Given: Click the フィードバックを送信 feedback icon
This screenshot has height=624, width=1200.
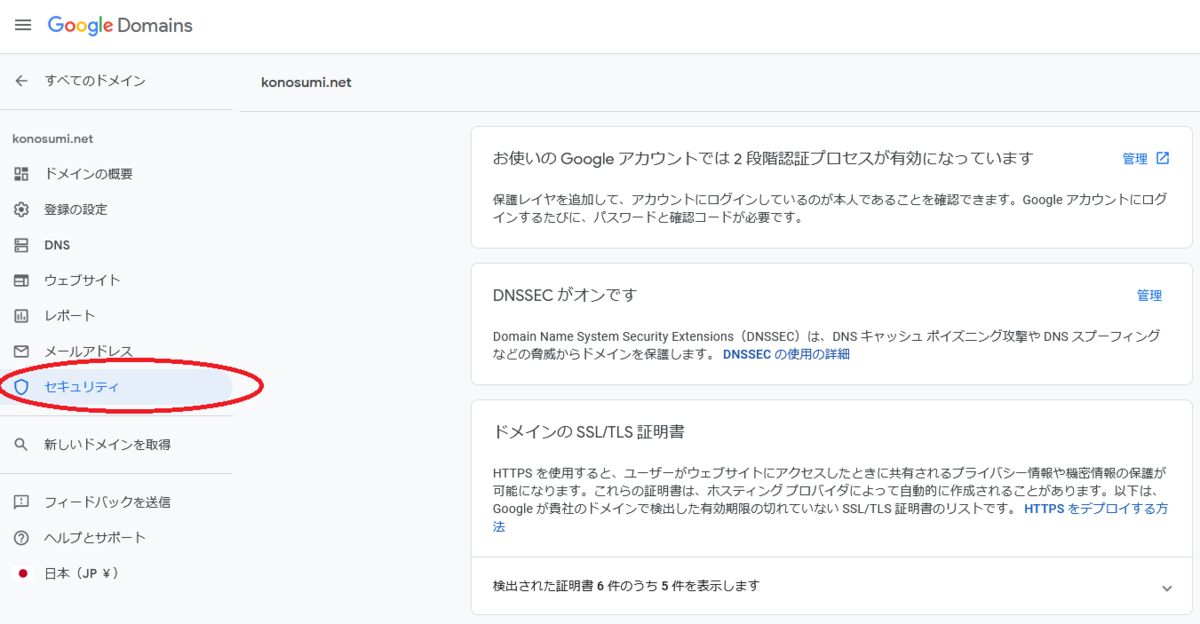Looking at the screenshot, I should click(x=22, y=502).
